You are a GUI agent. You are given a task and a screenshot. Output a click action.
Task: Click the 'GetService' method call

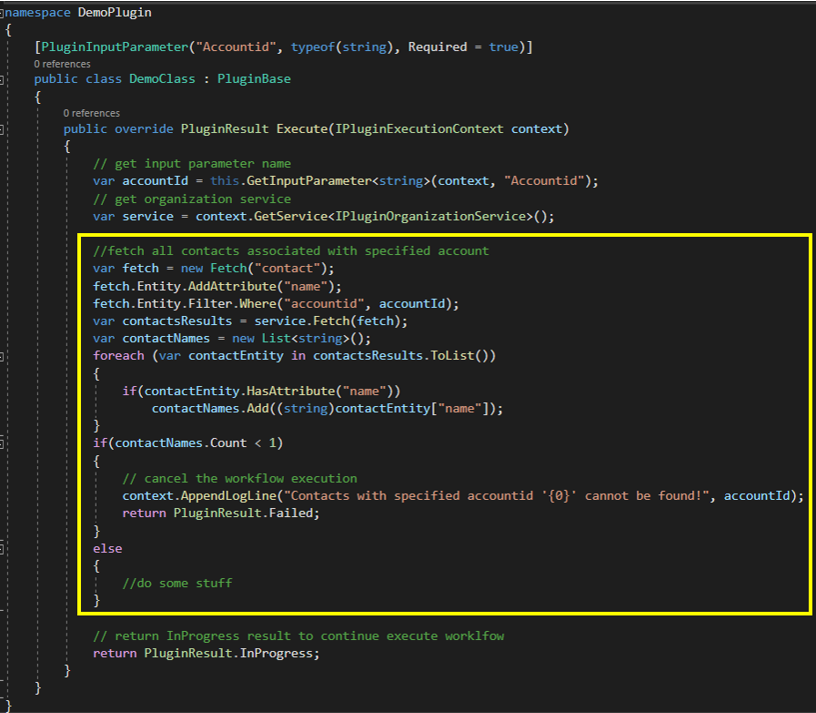(x=291, y=217)
